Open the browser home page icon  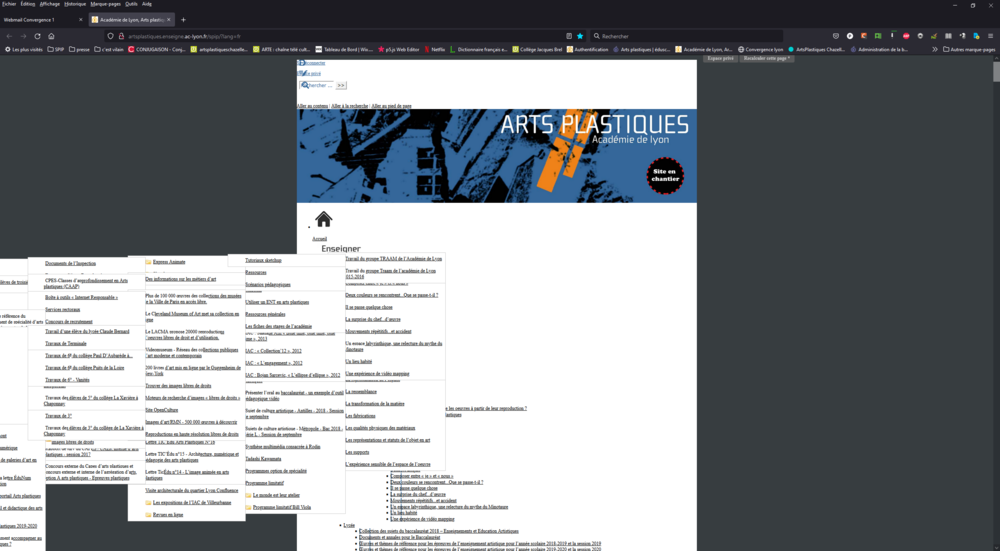[x=52, y=36]
